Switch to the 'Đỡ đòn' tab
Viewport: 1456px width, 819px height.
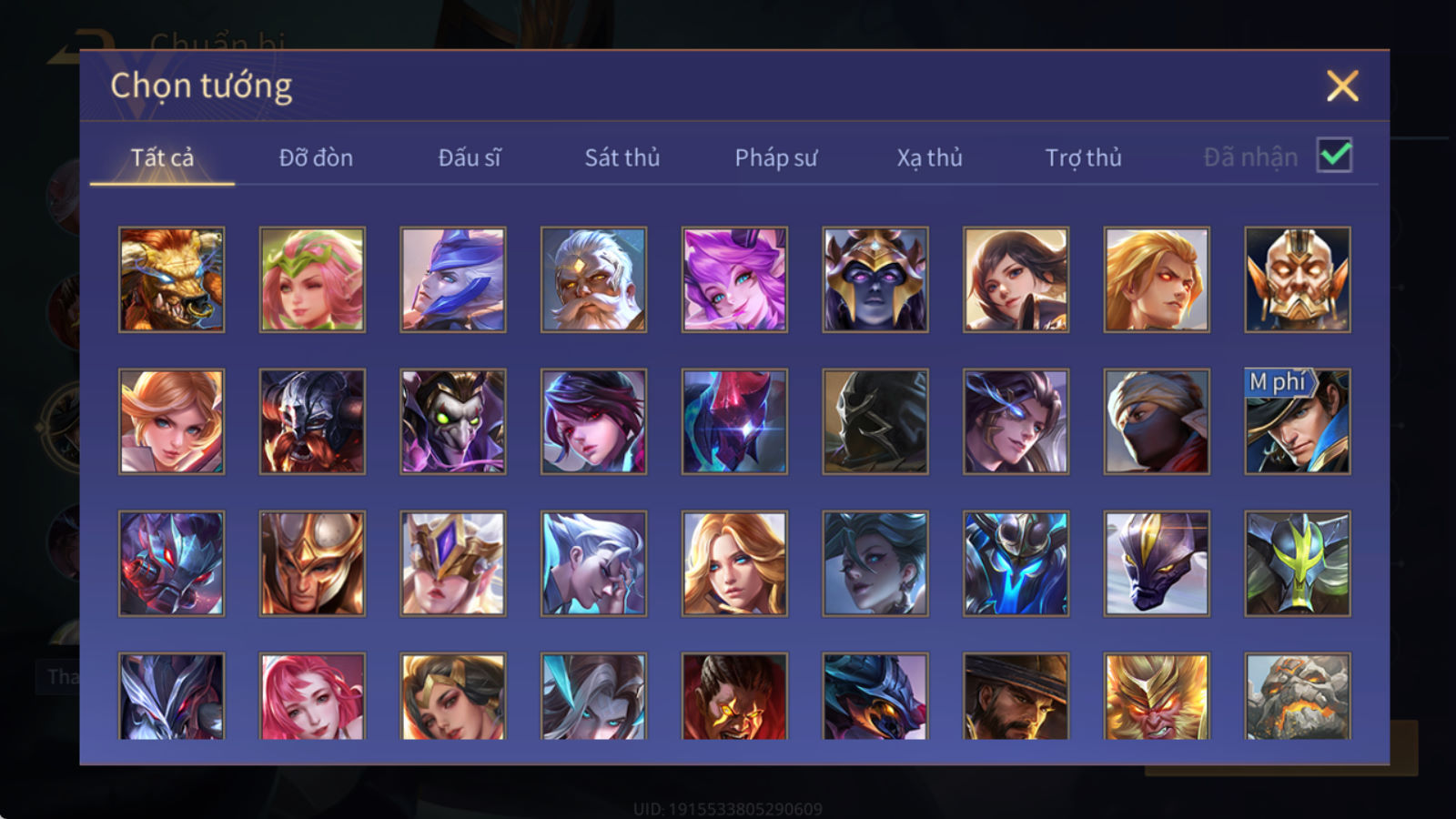(316, 157)
